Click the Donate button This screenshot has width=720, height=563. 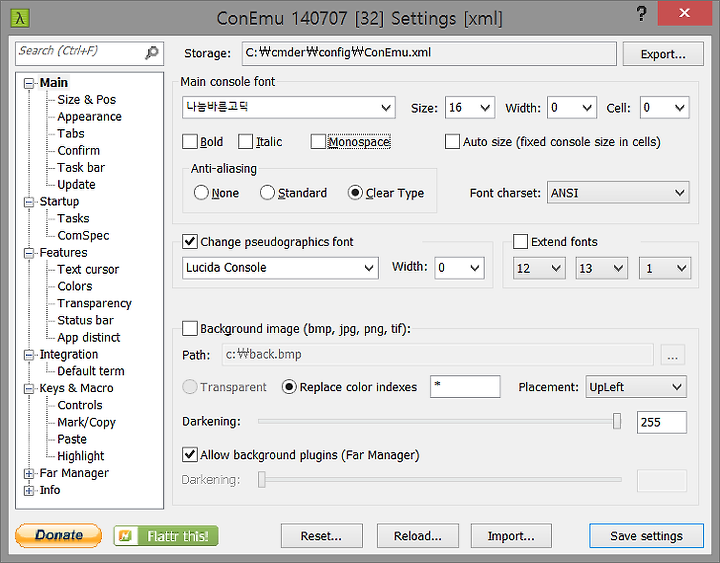click(x=58, y=535)
